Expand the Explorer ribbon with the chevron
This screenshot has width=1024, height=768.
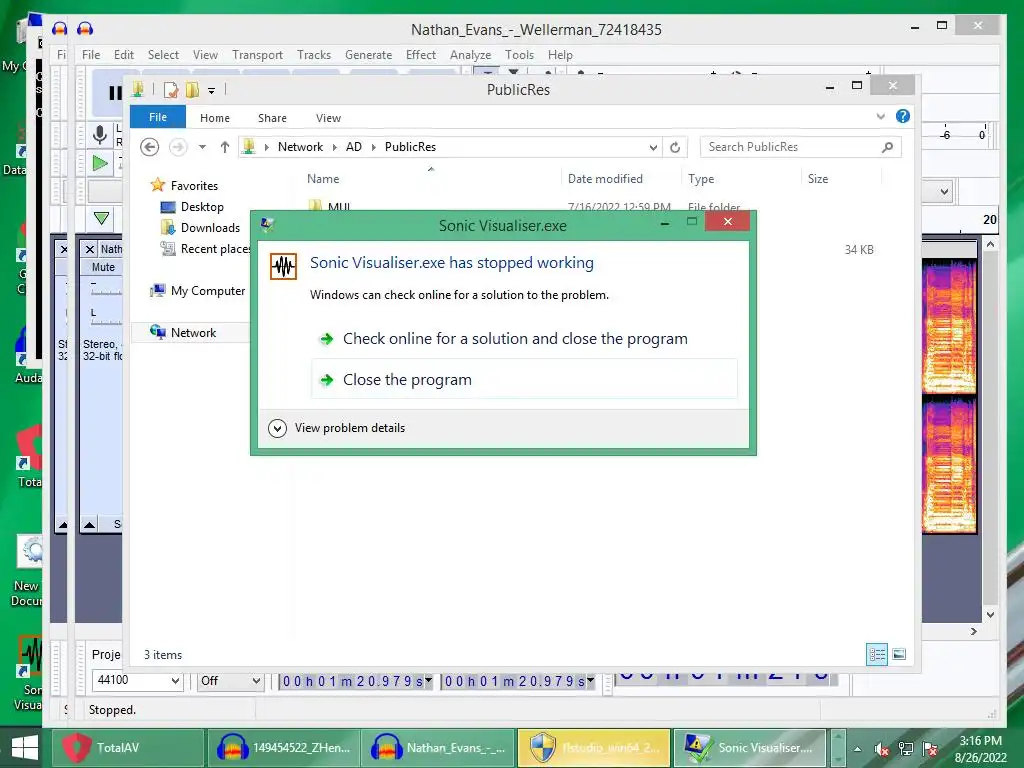point(880,116)
